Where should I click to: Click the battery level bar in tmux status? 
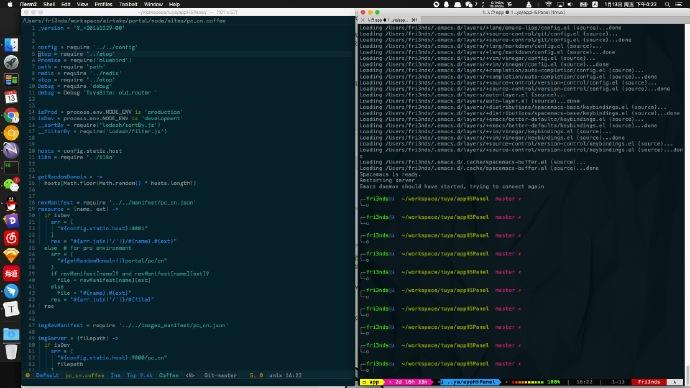[527, 382]
